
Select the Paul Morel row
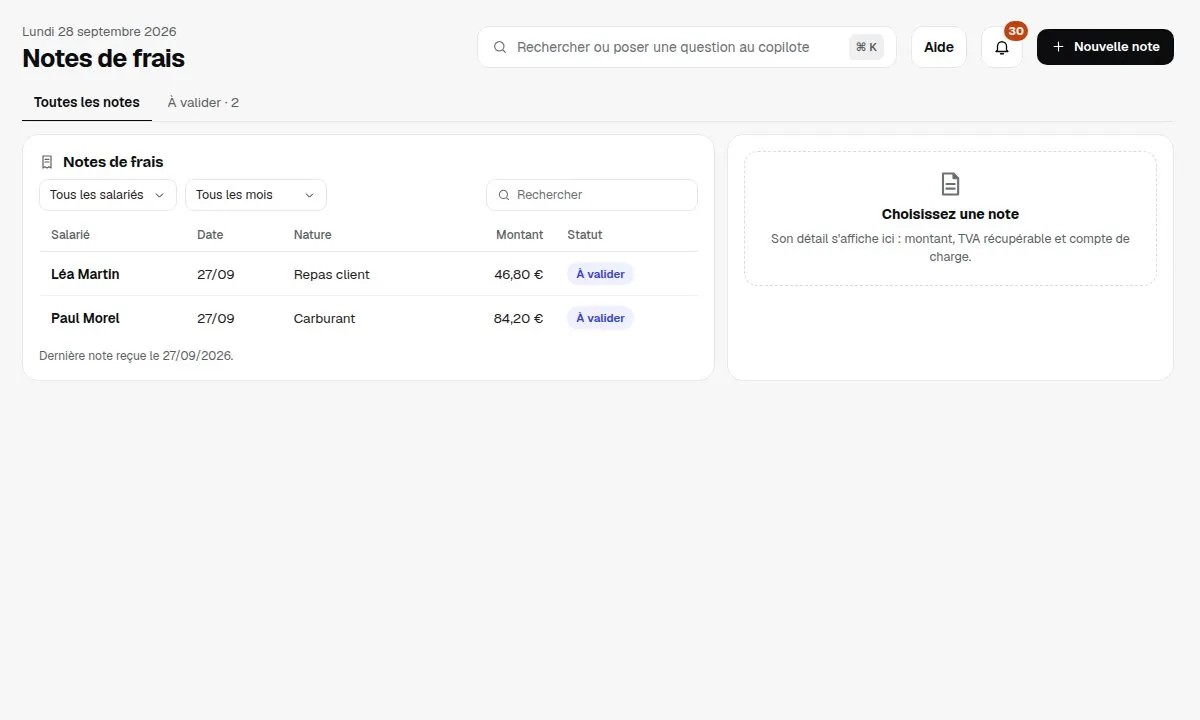pos(369,318)
